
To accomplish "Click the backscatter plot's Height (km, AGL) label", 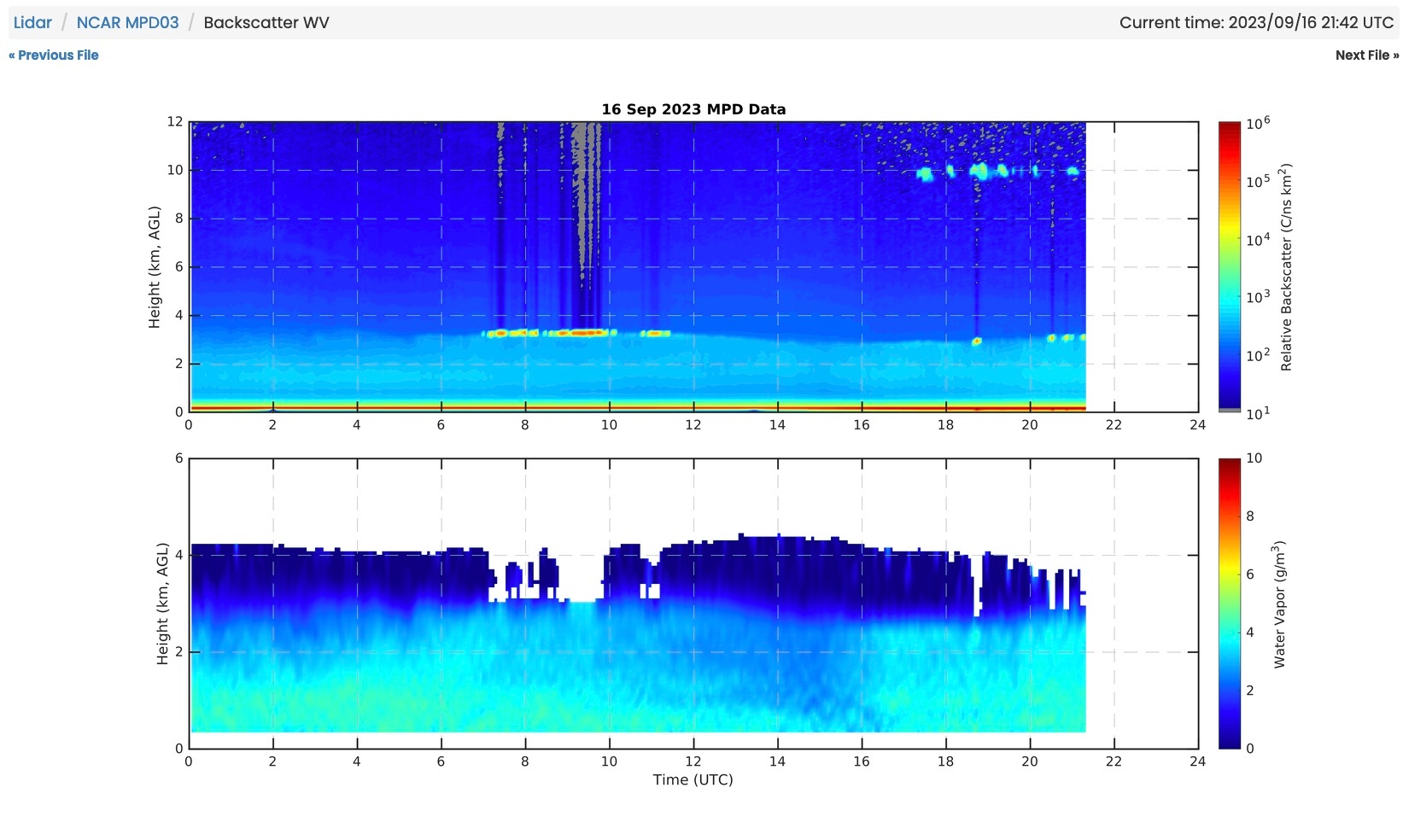I will pos(155,266).
